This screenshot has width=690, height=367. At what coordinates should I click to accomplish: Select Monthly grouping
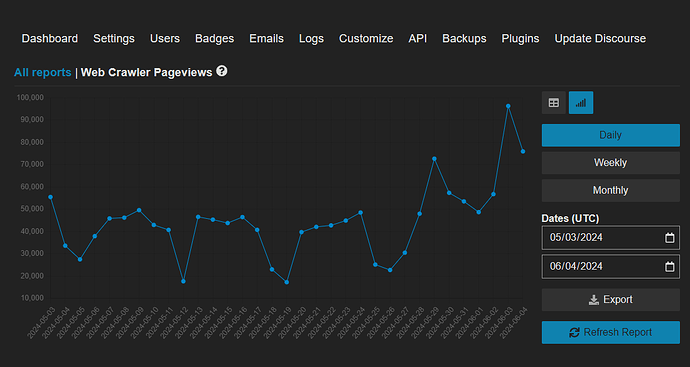[x=611, y=191]
